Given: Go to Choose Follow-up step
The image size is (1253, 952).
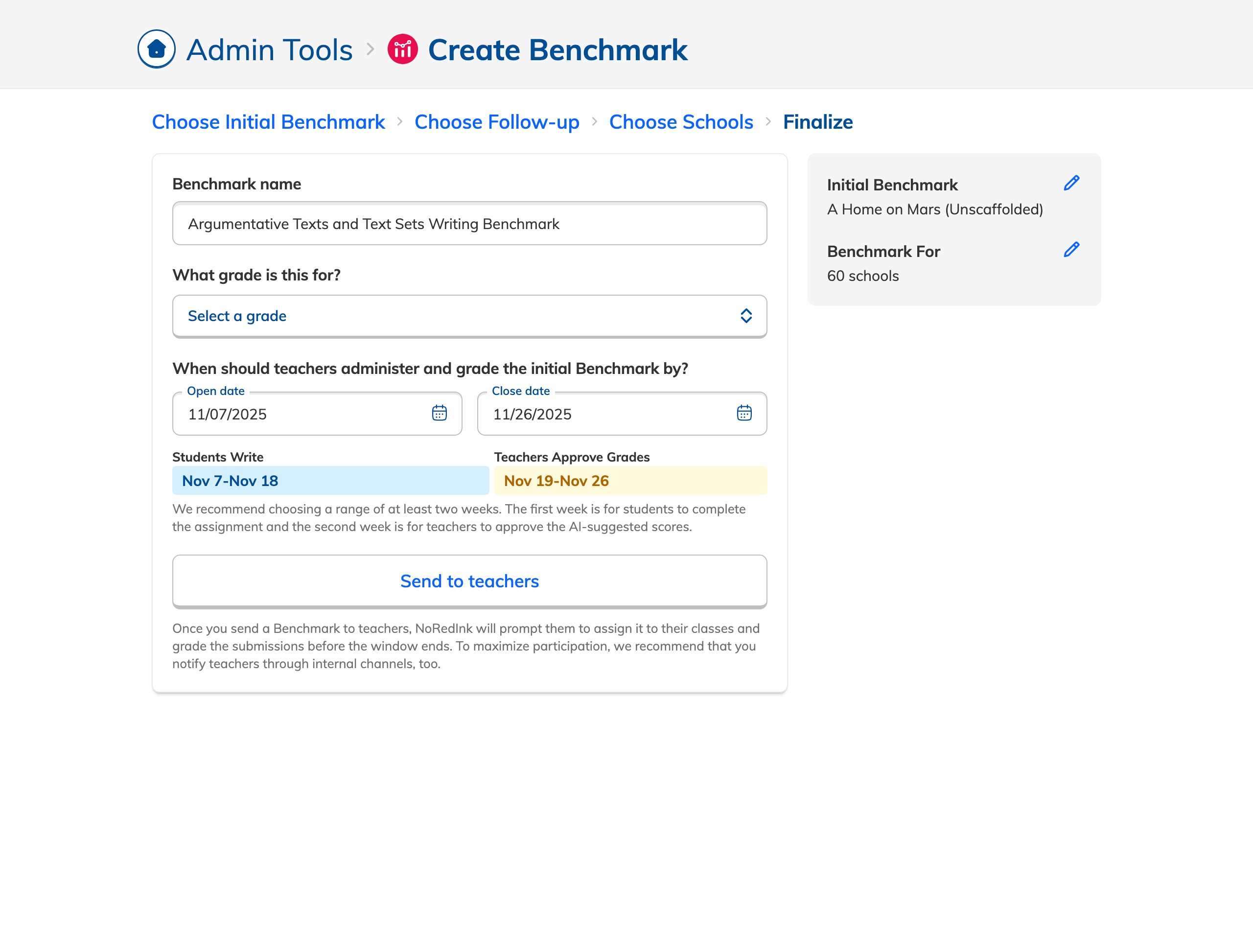Looking at the screenshot, I should click(x=496, y=122).
